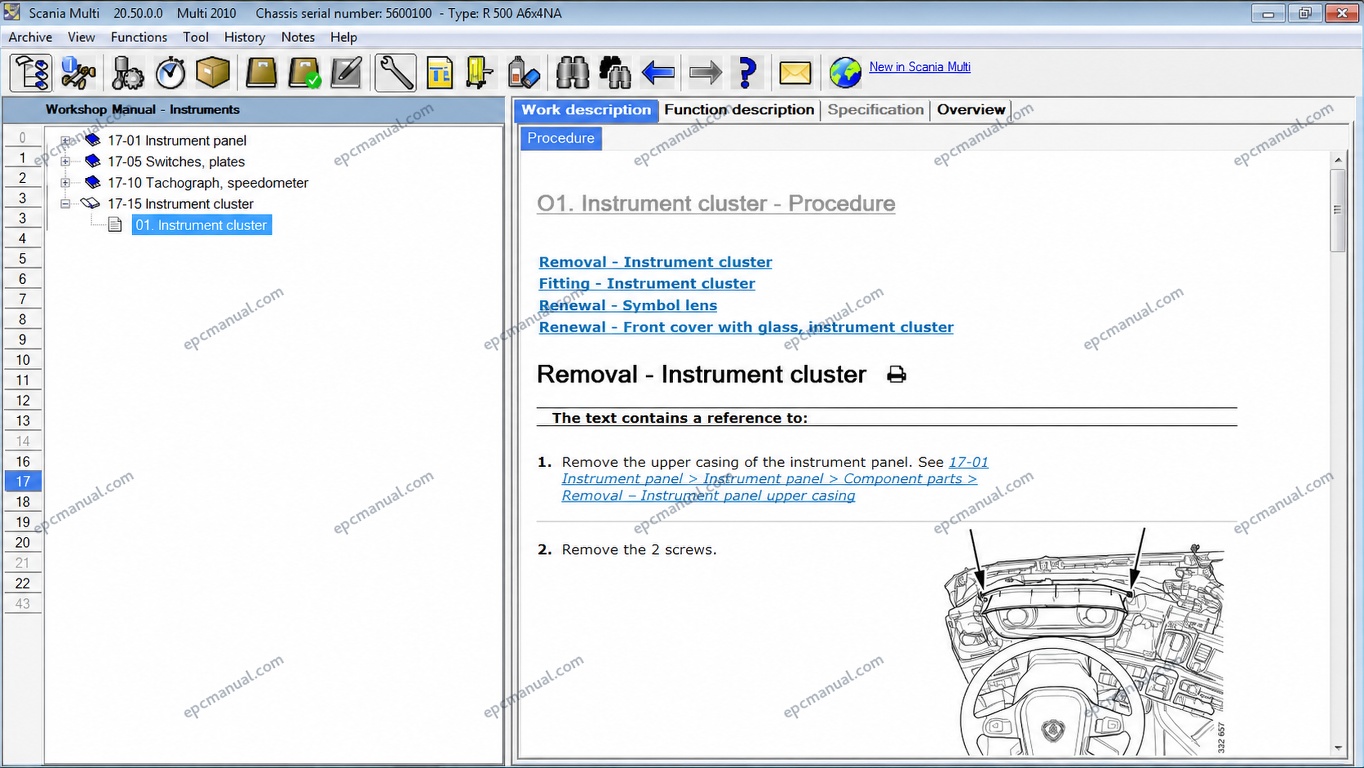Select the Work description tab
Image resolution: width=1364 pixels, height=768 pixels.
click(586, 110)
